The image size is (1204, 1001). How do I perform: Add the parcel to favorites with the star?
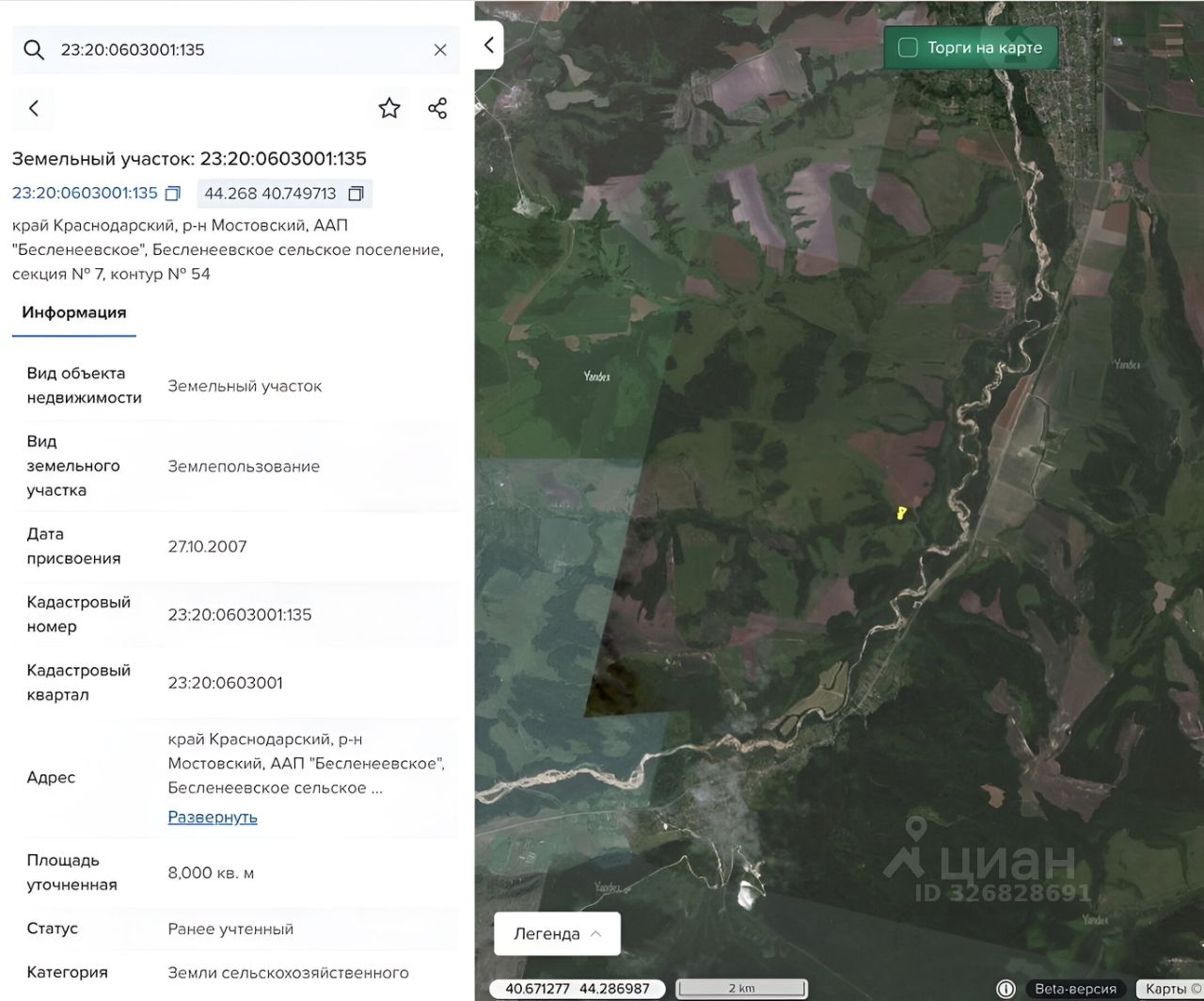(389, 108)
